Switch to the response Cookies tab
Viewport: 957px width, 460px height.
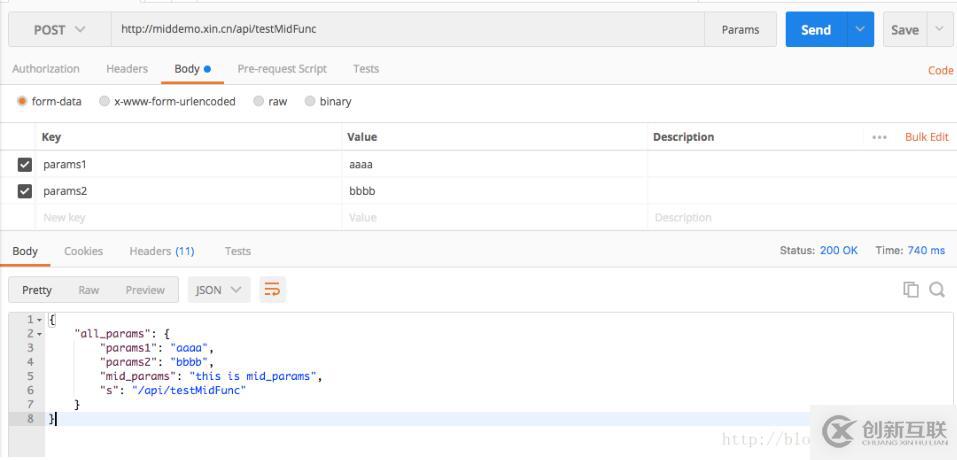pos(83,251)
